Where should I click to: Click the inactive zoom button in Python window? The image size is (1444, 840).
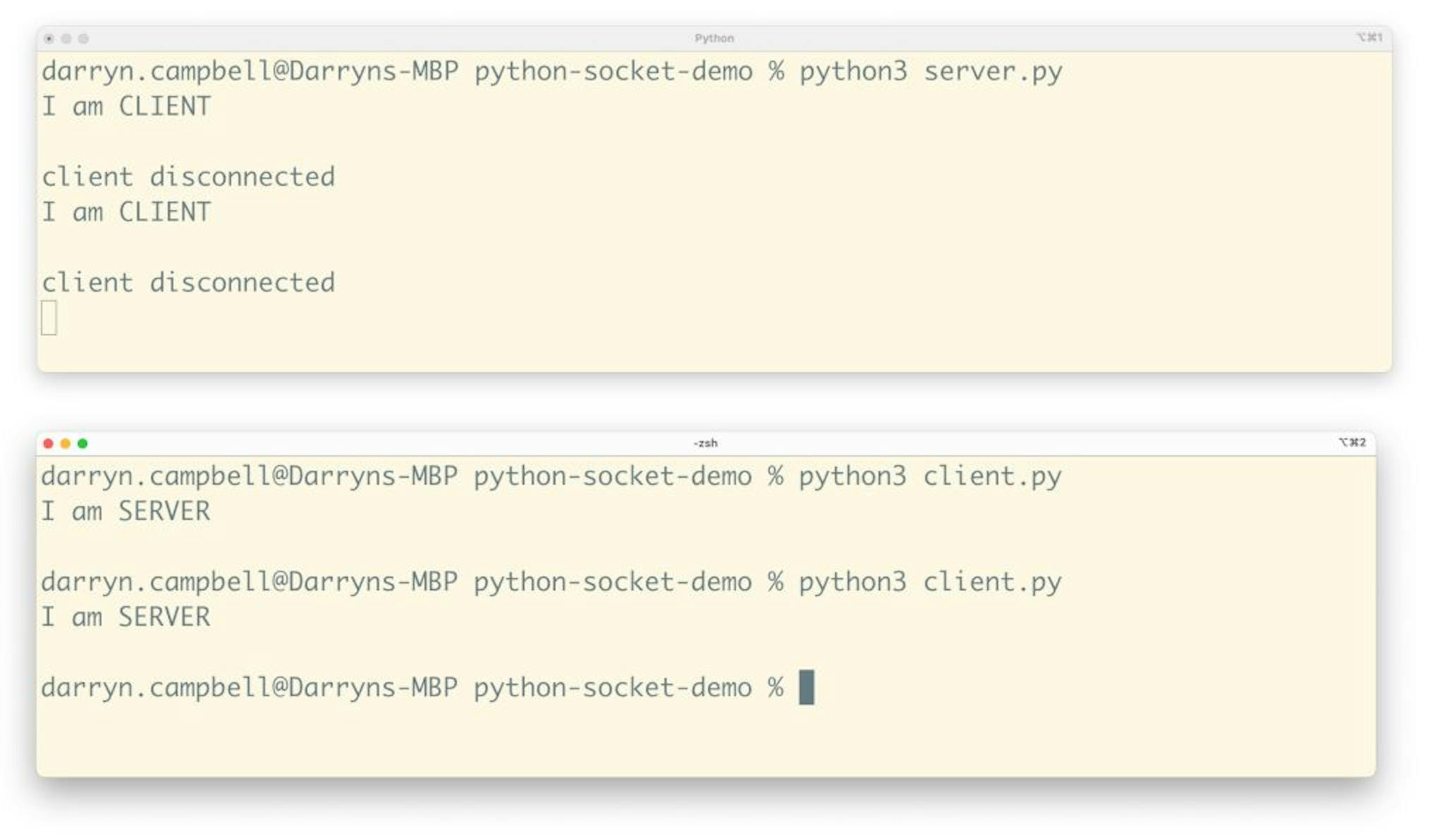click(x=83, y=39)
